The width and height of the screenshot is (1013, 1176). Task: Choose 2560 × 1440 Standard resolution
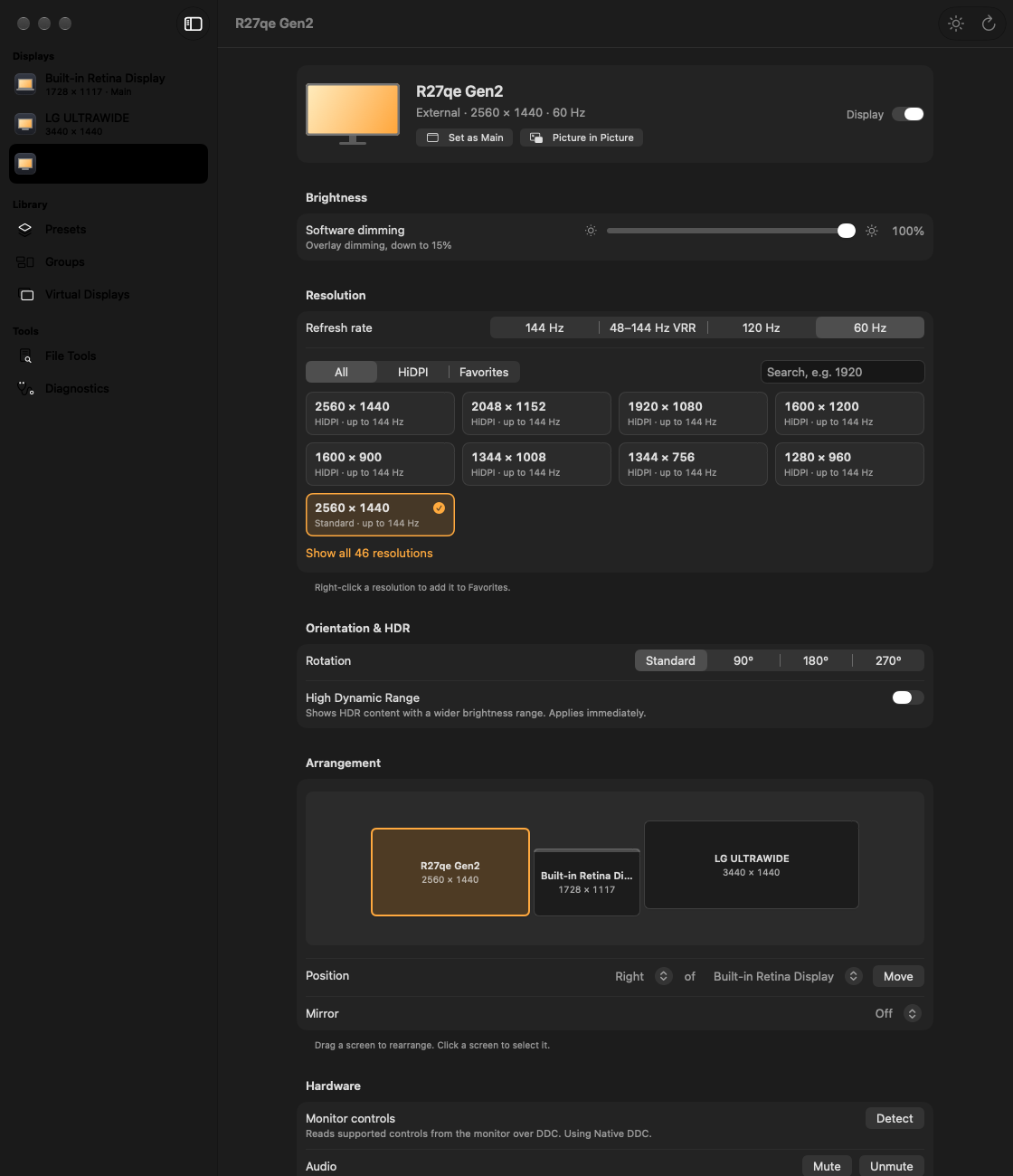pos(380,515)
